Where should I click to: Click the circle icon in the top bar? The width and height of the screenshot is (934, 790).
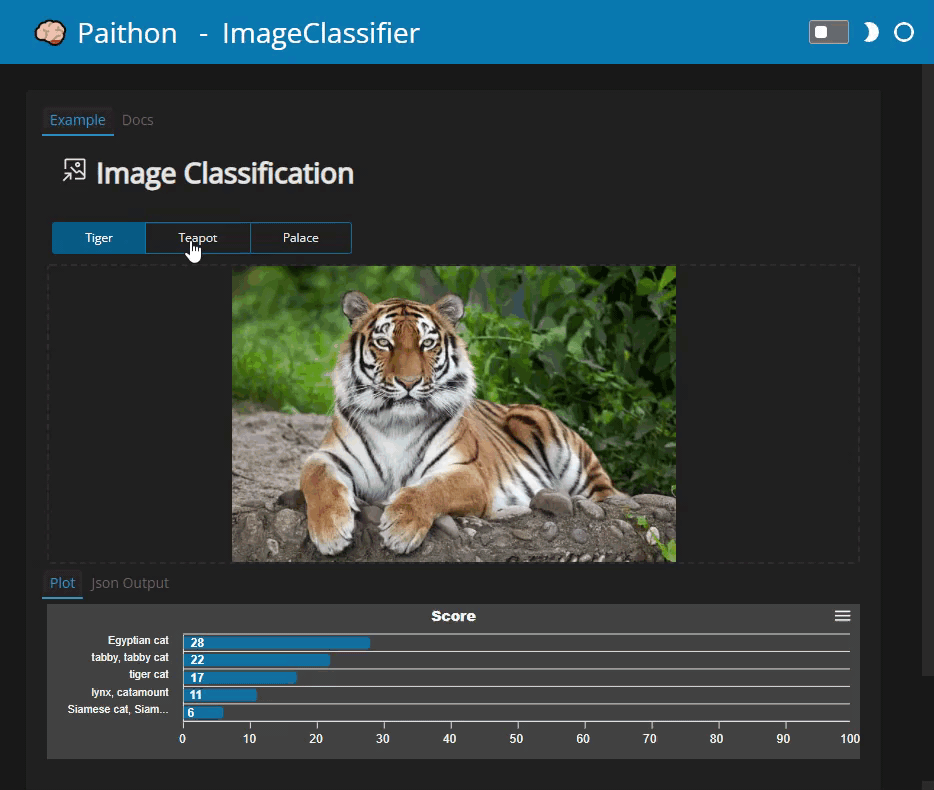click(903, 32)
